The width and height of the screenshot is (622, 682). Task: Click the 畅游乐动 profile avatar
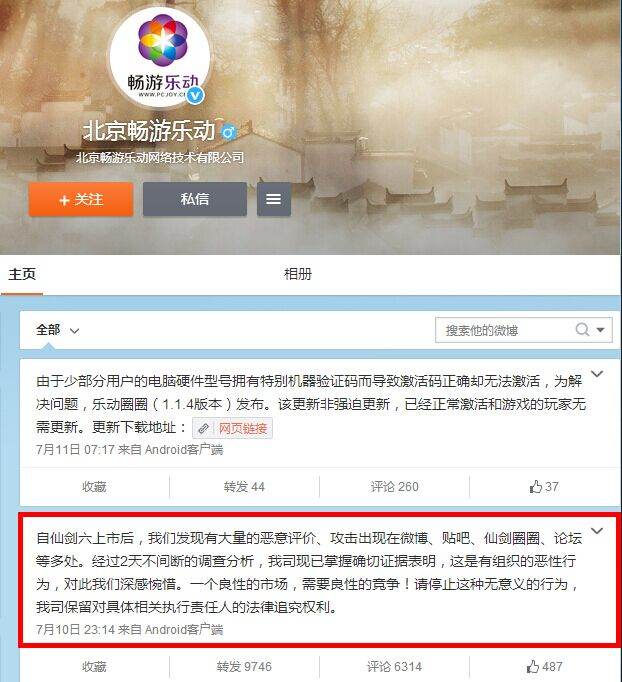coord(160,57)
